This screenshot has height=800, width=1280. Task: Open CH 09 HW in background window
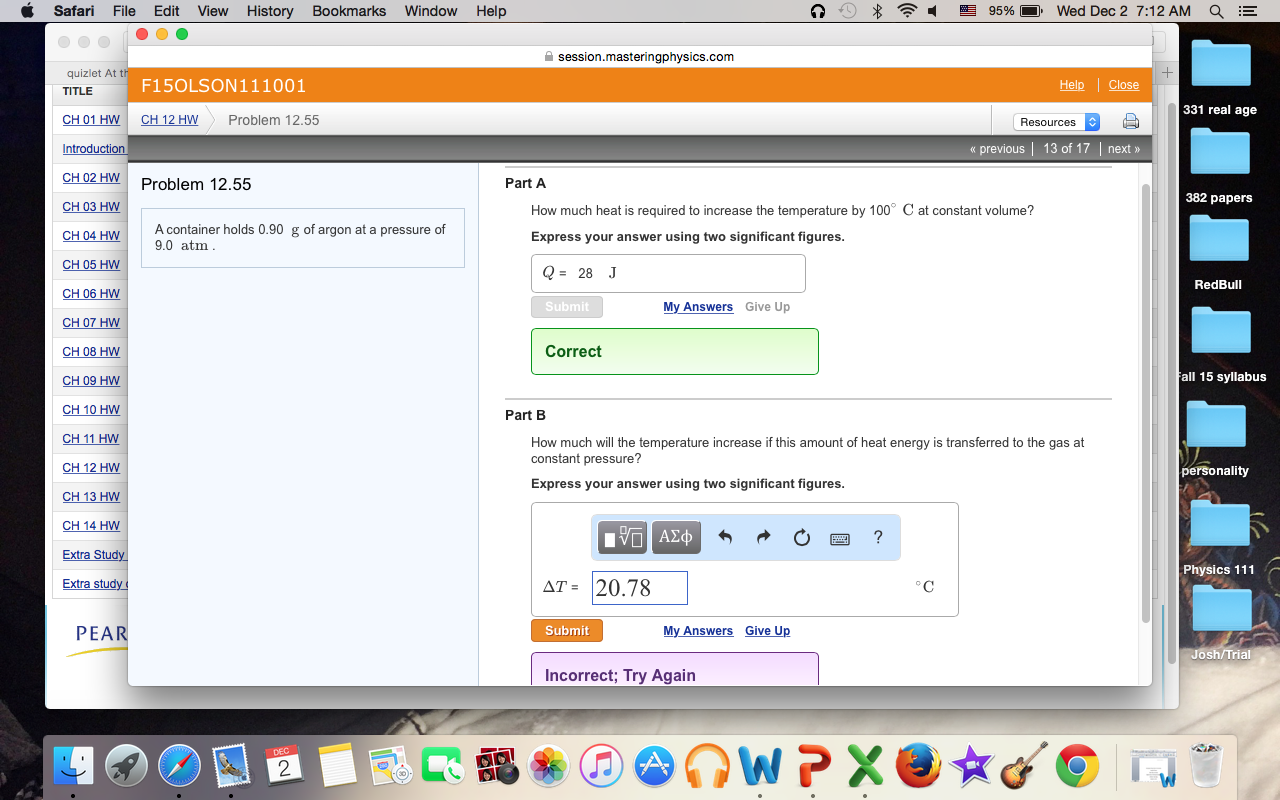click(x=91, y=381)
